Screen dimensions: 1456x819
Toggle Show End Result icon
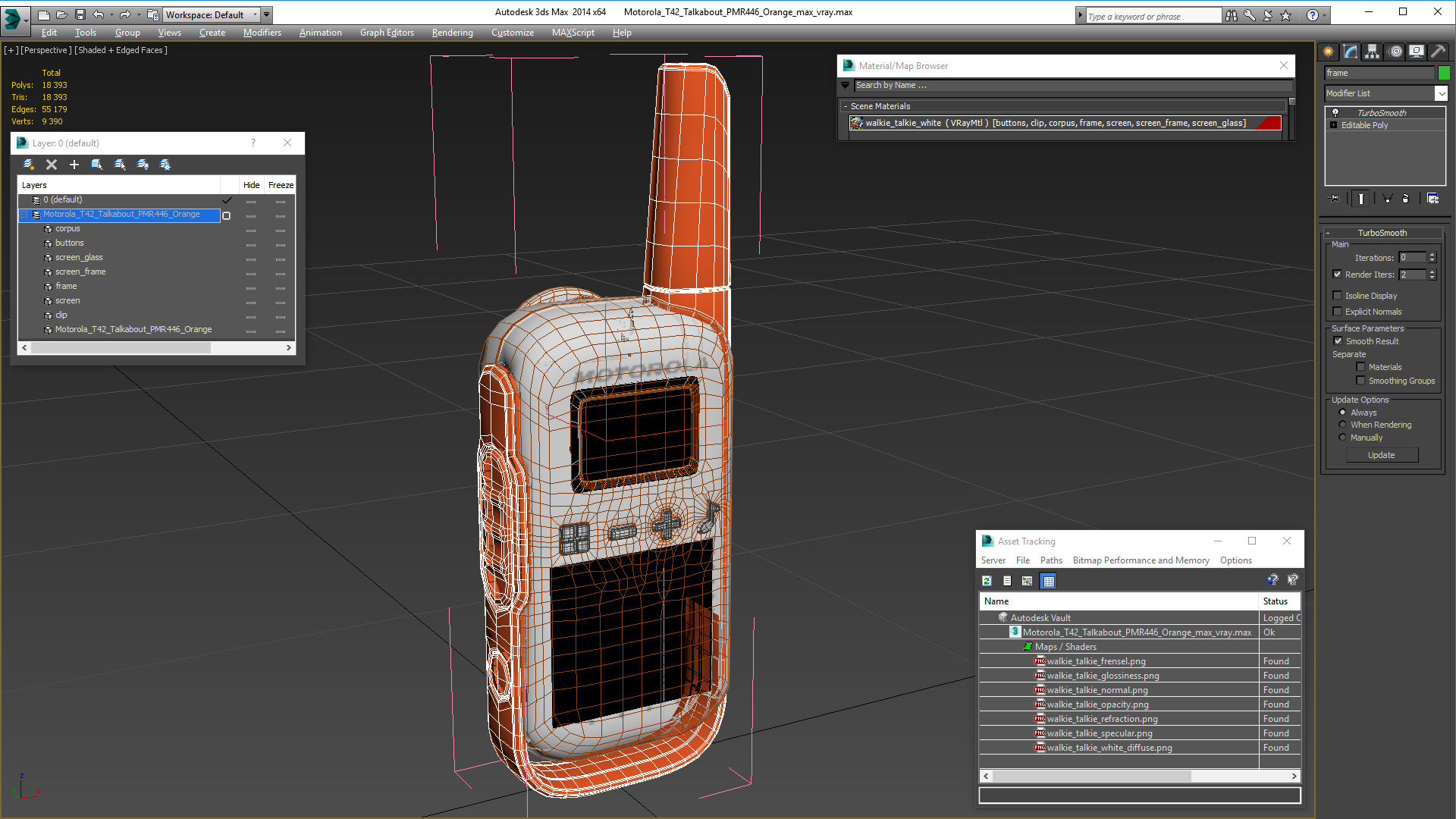coord(1361,199)
